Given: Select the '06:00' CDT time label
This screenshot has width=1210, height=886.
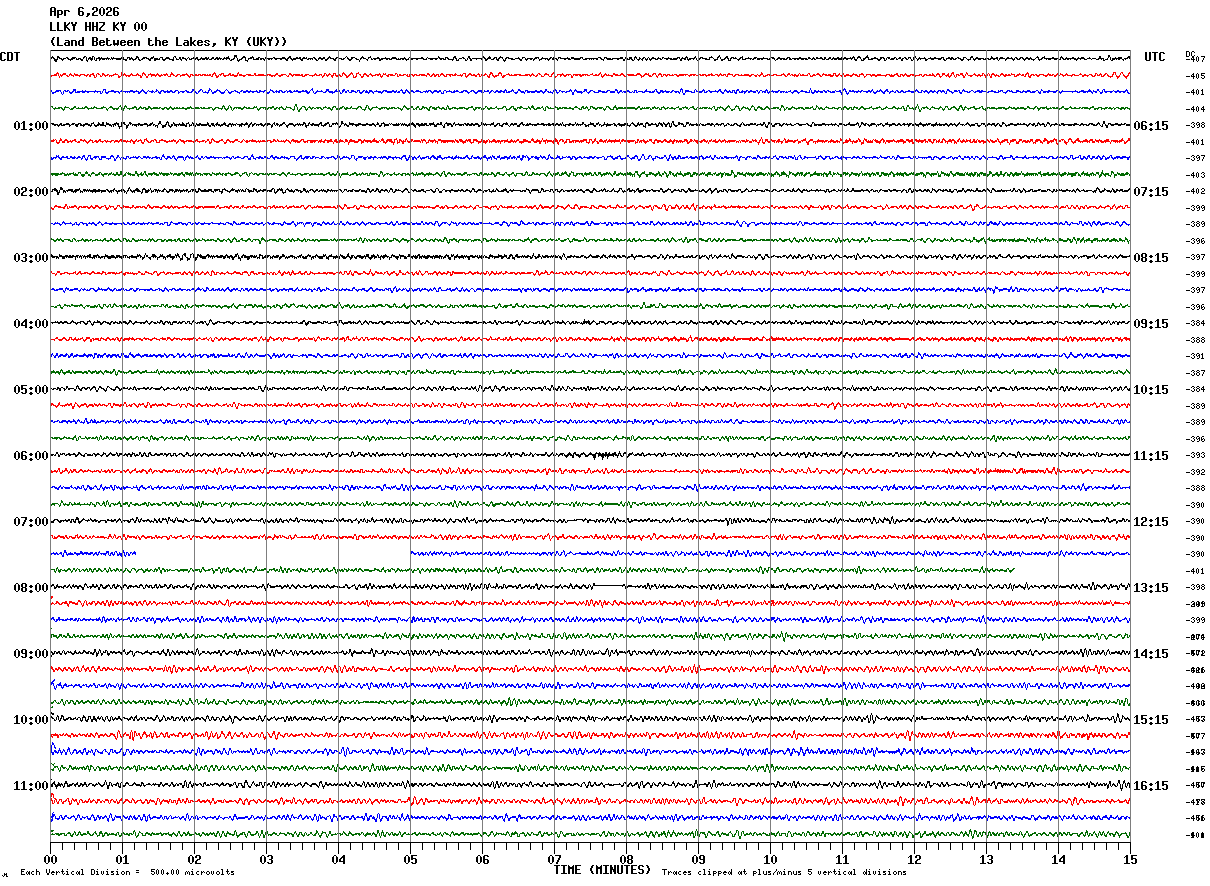Looking at the screenshot, I should (x=31, y=456).
